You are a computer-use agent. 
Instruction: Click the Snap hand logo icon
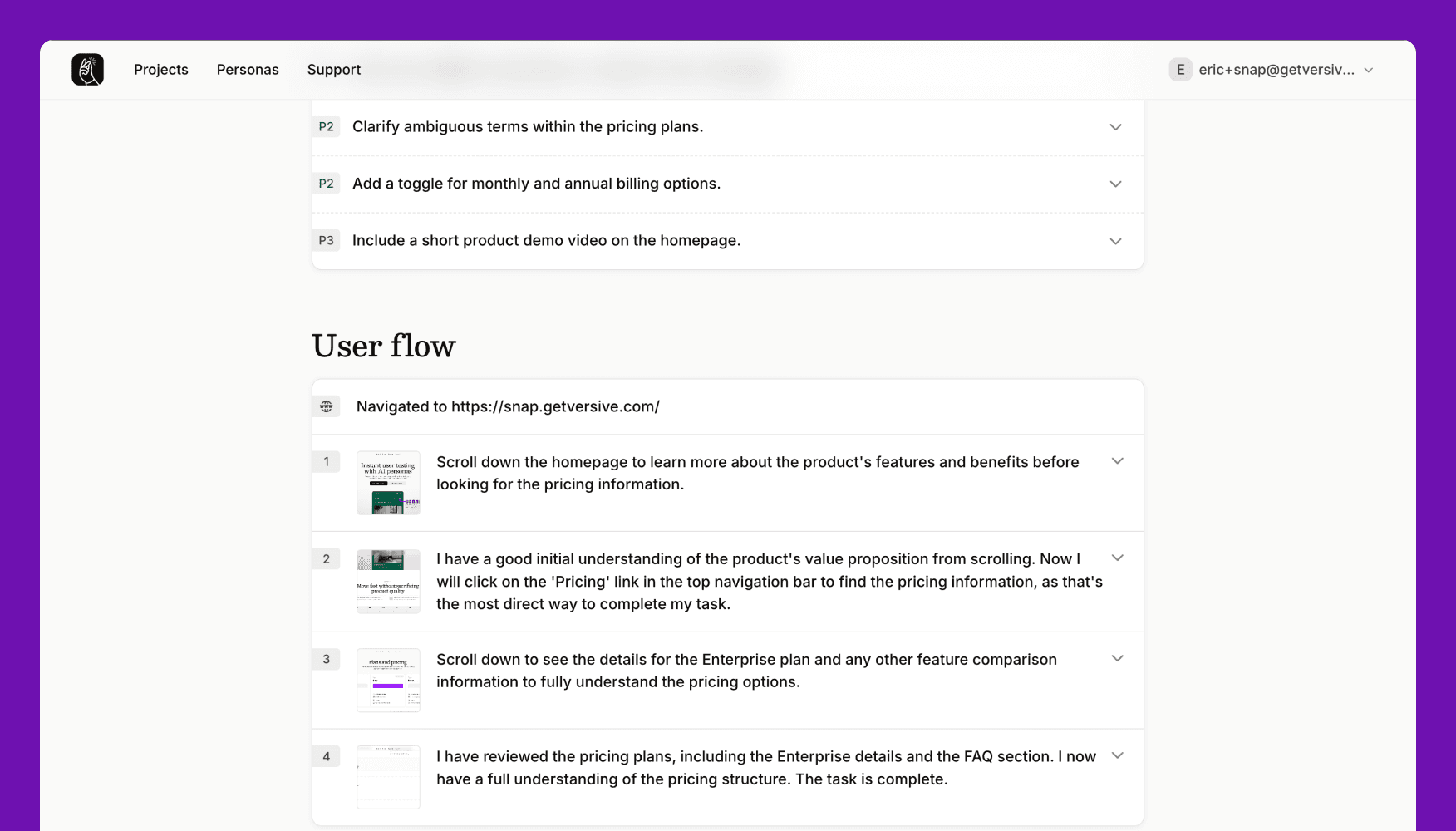click(87, 70)
